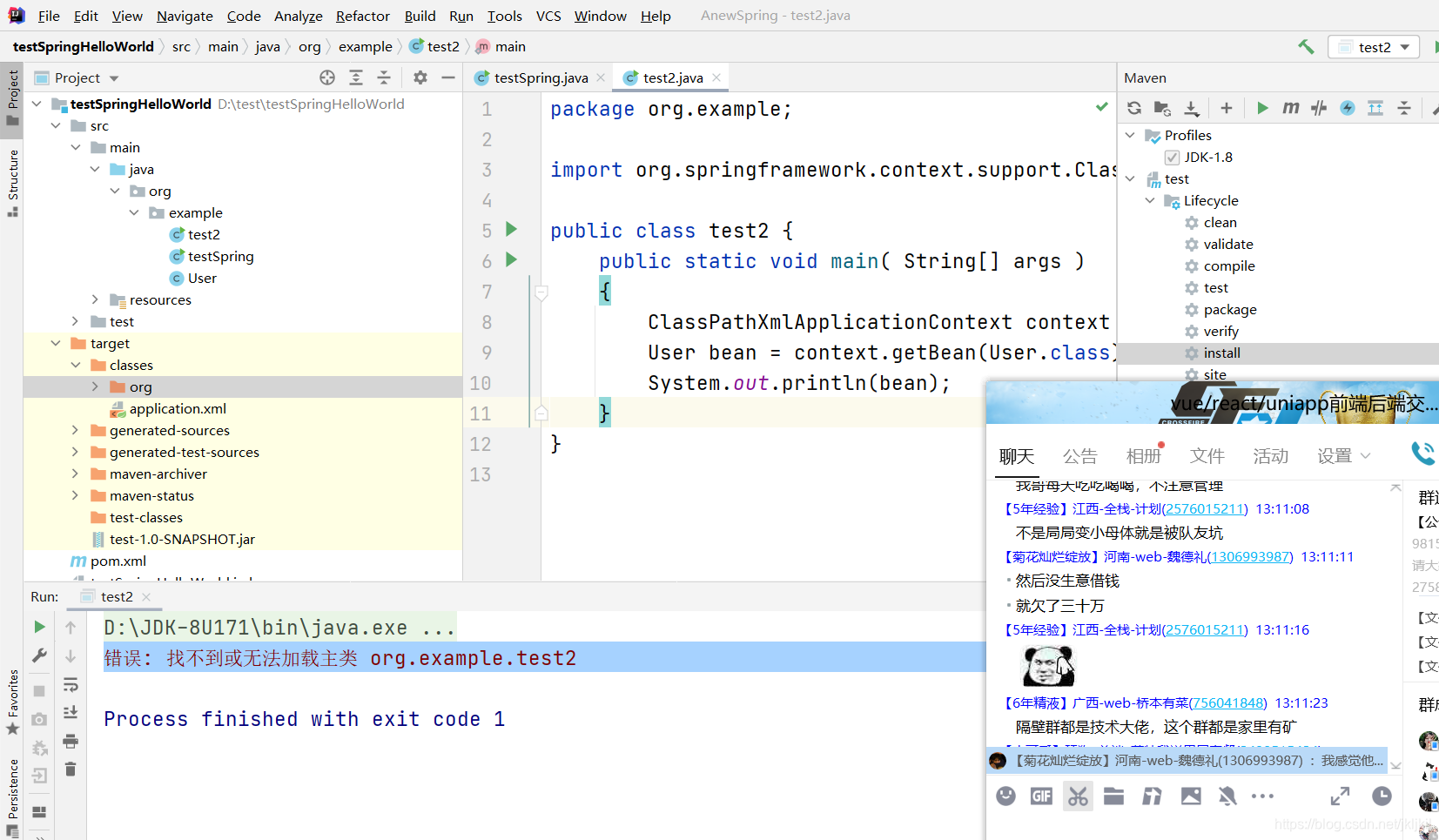Clear all console output trash icon
The image size is (1439, 840).
(71, 769)
